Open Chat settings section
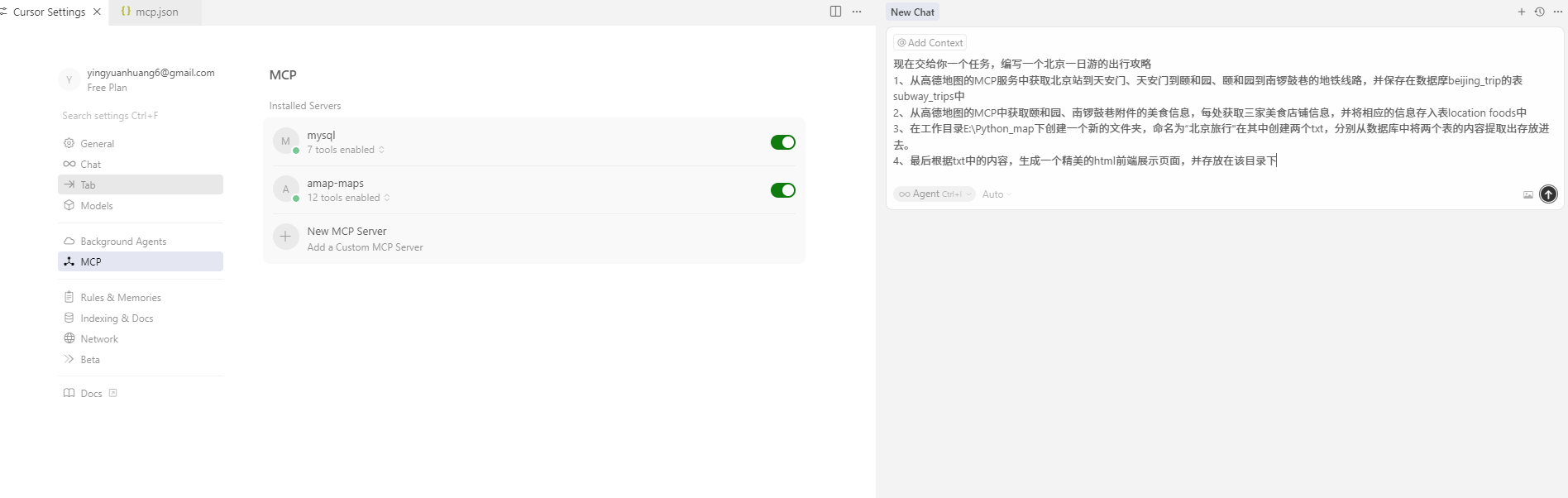 tap(141, 164)
